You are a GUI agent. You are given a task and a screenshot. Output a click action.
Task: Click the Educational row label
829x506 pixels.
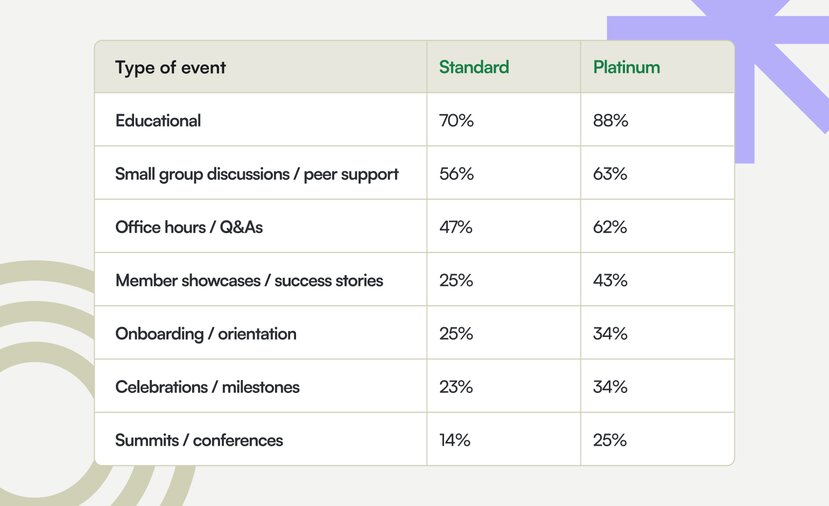(x=158, y=121)
